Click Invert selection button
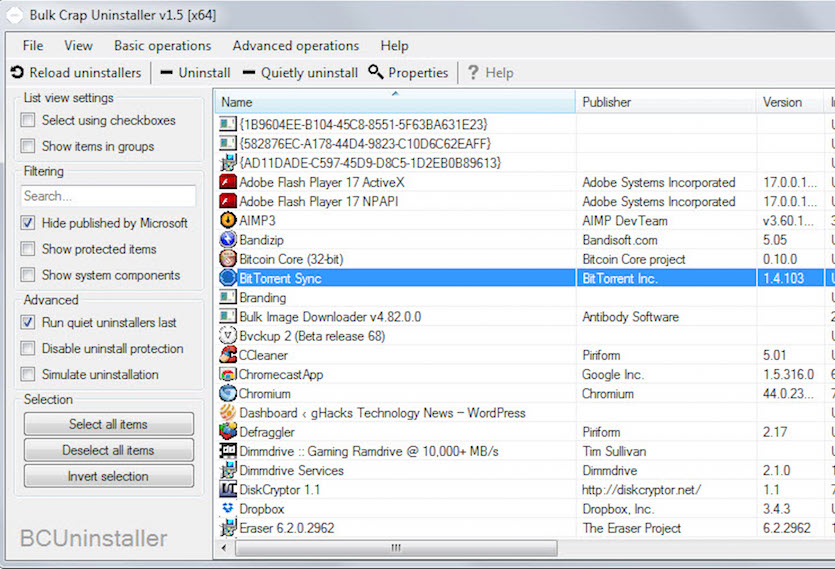Viewport: 835px width, 569px height. pos(109,476)
